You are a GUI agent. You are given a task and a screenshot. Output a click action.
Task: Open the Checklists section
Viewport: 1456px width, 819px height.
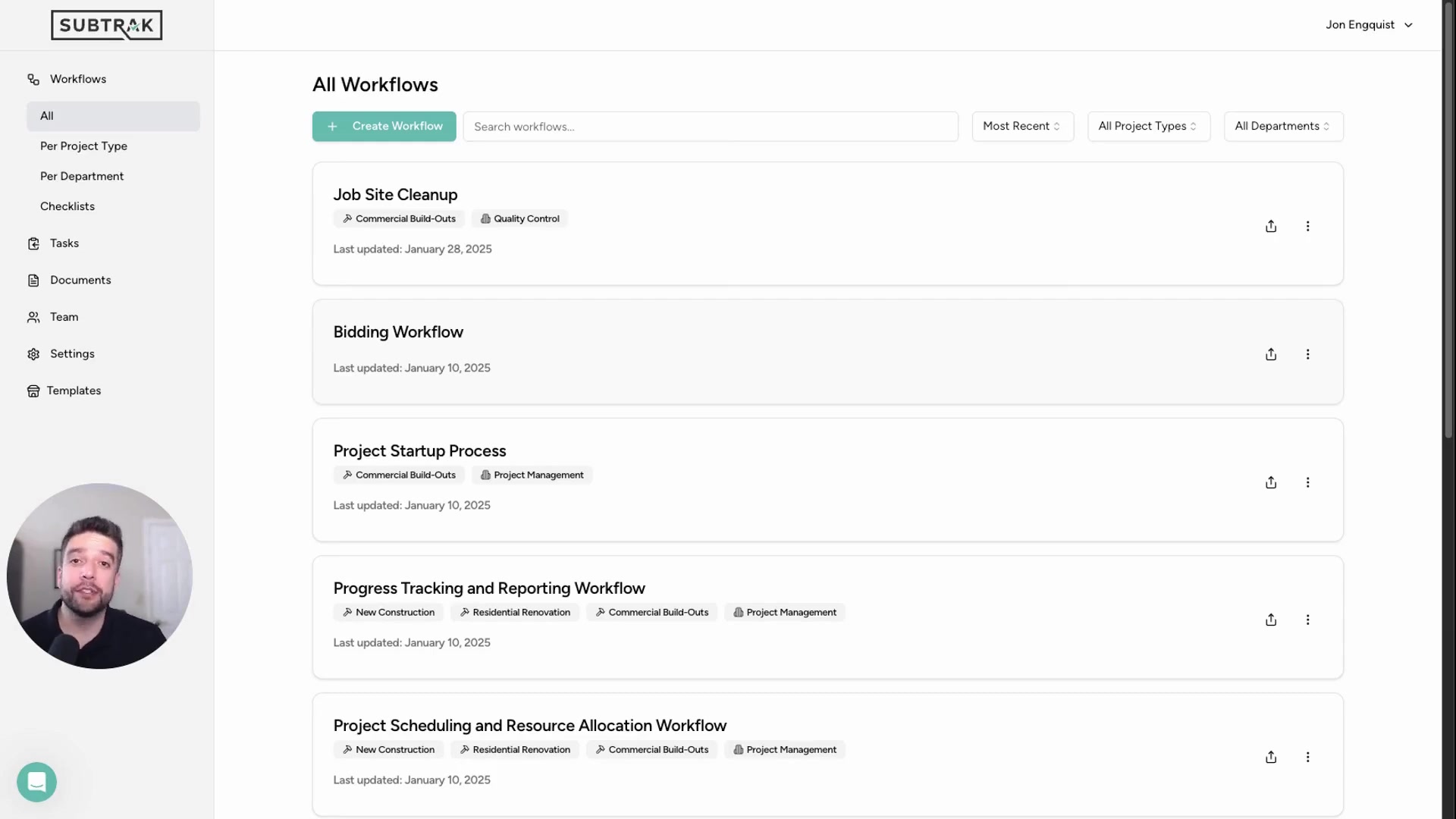(x=67, y=206)
